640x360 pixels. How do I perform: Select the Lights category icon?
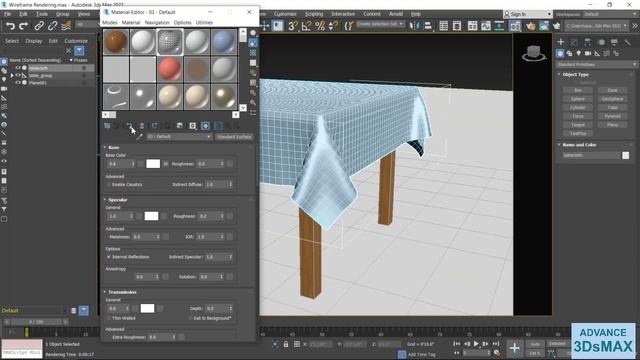(x=578, y=53)
